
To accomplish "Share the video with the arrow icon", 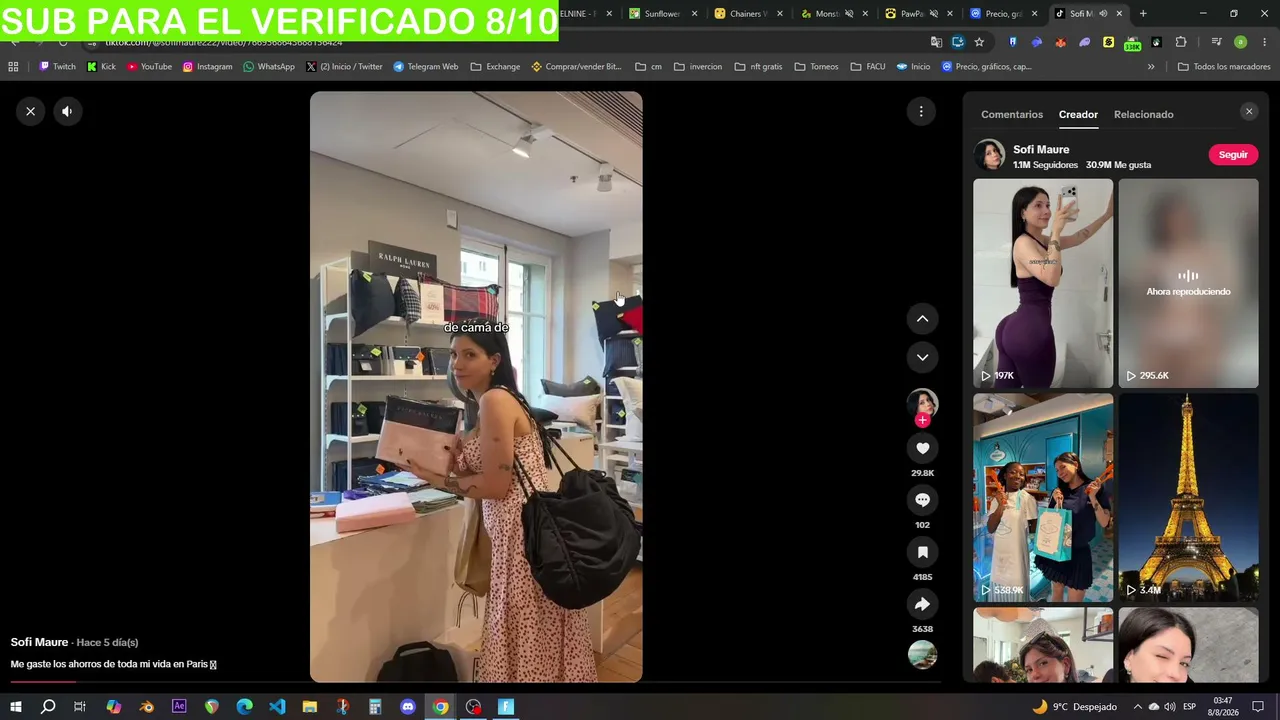I will click(x=922, y=604).
